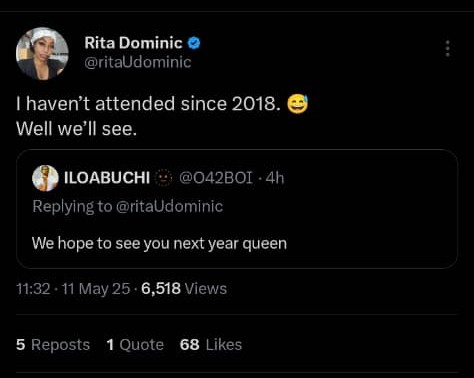Open ILOABUCHI's small avatar in quoted tweet
The height and width of the screenshot is (378, 474).
point(45,178)
